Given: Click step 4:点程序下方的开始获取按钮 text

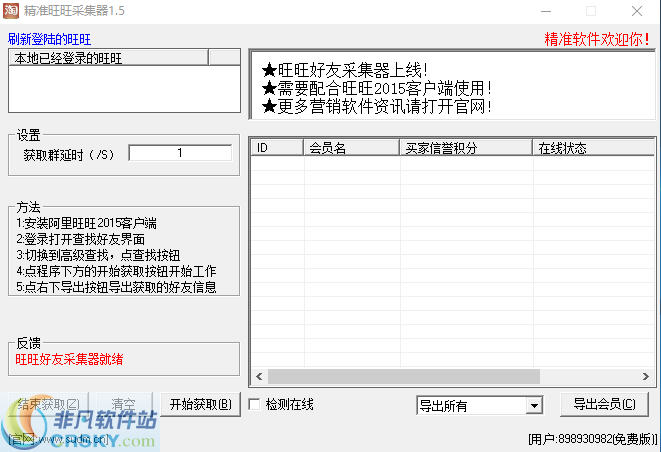Looking at the screenshot, I should click(x=116, y=271).
